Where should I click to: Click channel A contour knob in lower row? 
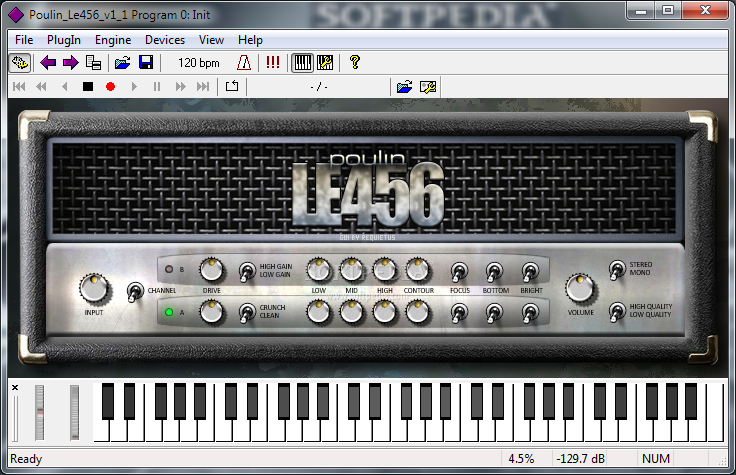click(417, 312)
